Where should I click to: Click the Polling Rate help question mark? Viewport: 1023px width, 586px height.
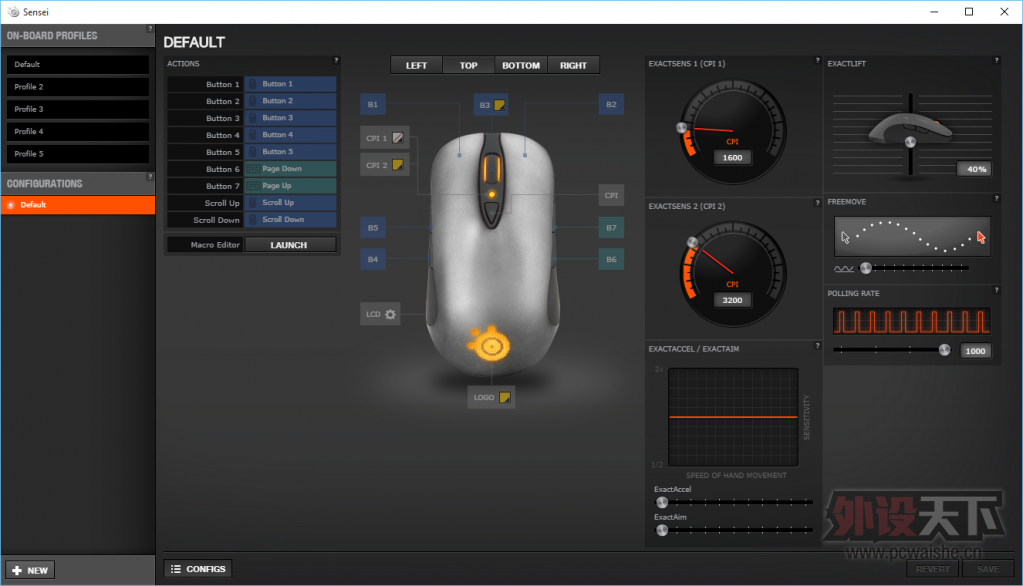tap(996, 290)
